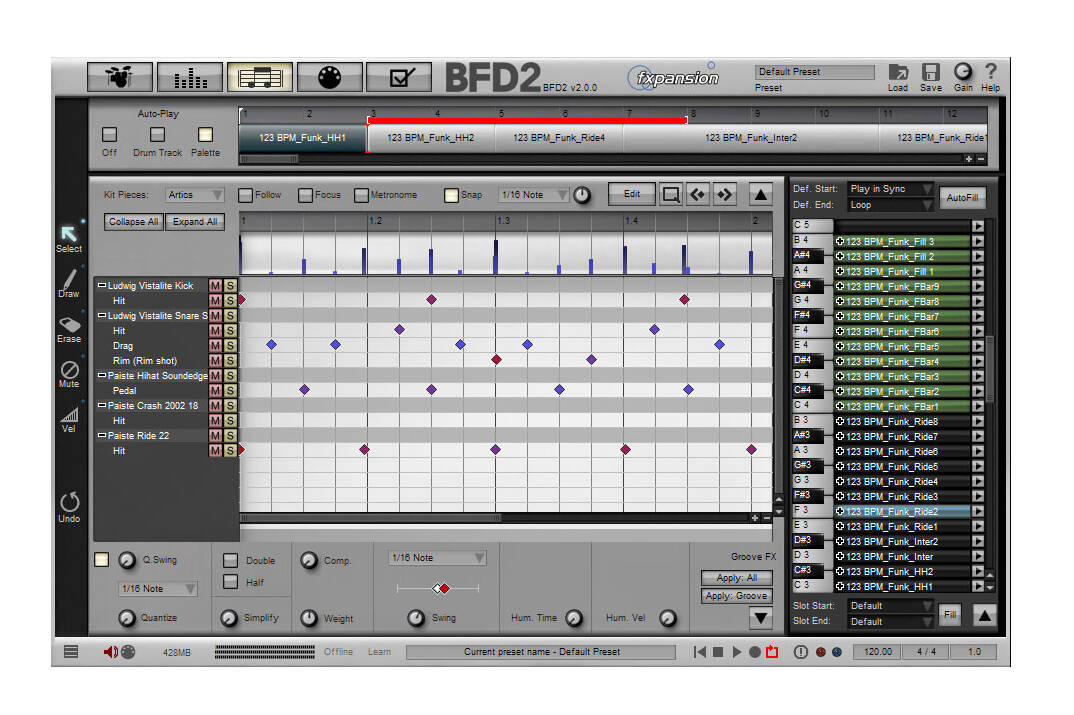Screen dimensions: 1074x715
Task: Collapse the Paiste Ride 22 row
Action: [x=101, y=436]
